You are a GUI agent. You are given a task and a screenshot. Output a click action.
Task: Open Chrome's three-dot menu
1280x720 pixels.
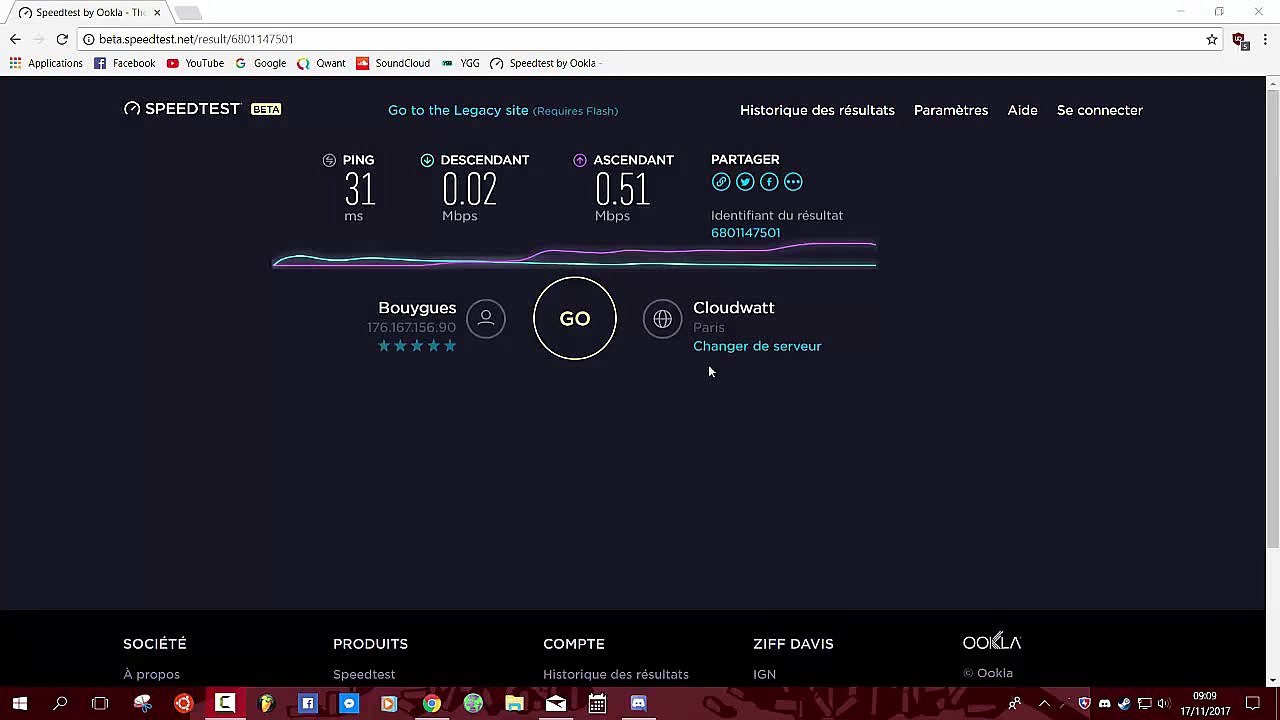coord(1265,39)
